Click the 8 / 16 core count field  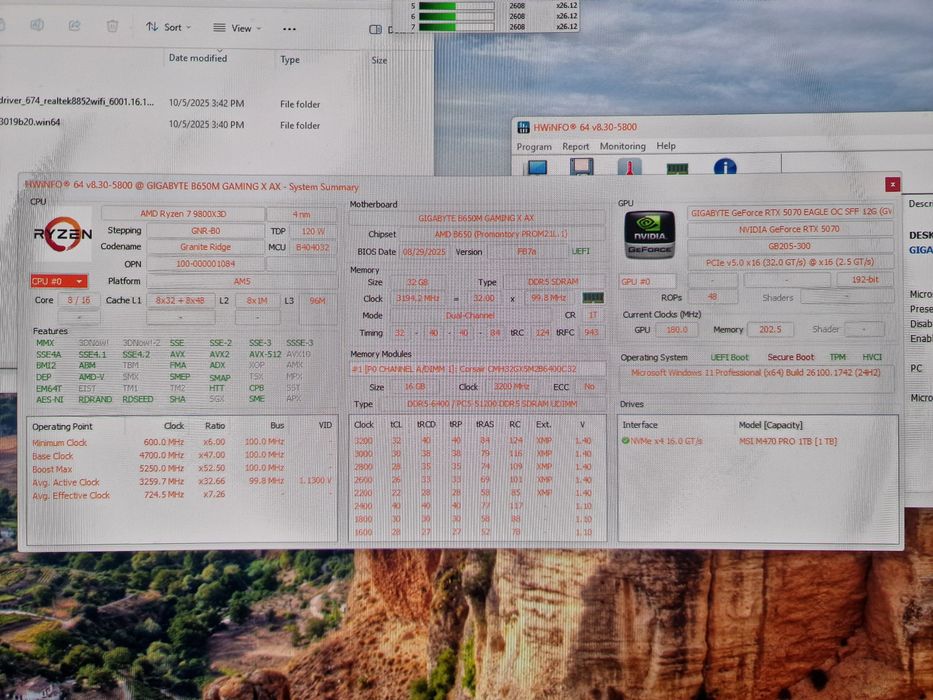click(x=79, y=300)
